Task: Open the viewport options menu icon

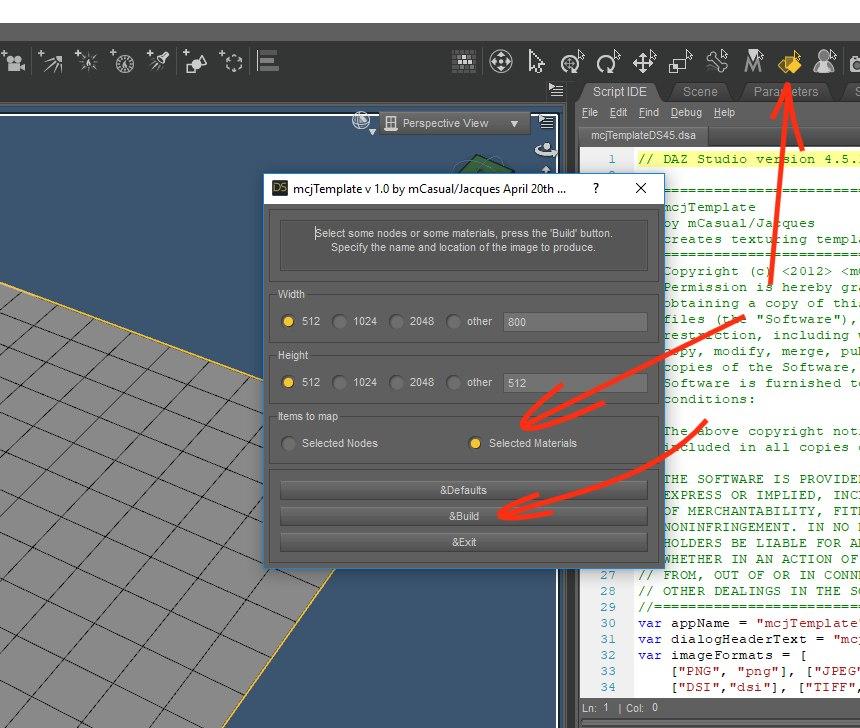Action: (x=546, y=122)
